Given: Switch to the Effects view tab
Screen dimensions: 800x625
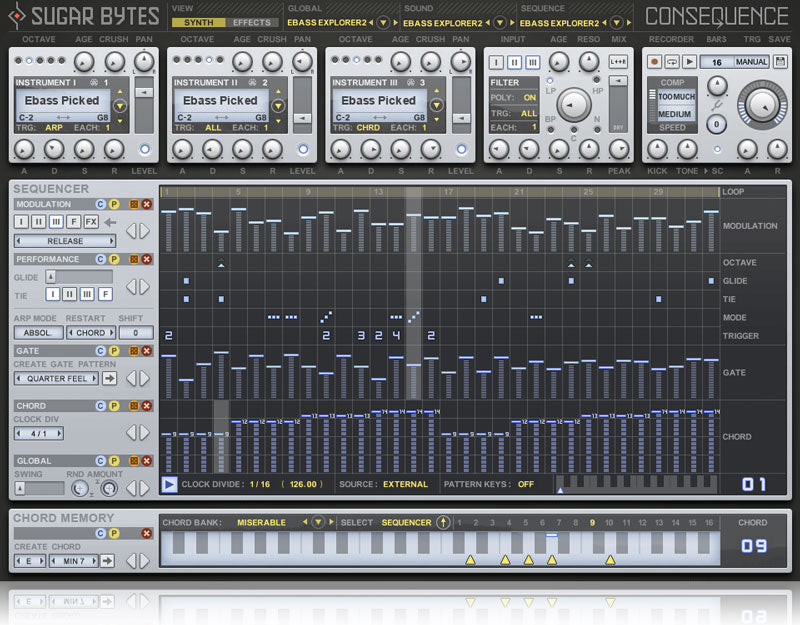Looking at the screenshot, I should click(x=252, y=22).
